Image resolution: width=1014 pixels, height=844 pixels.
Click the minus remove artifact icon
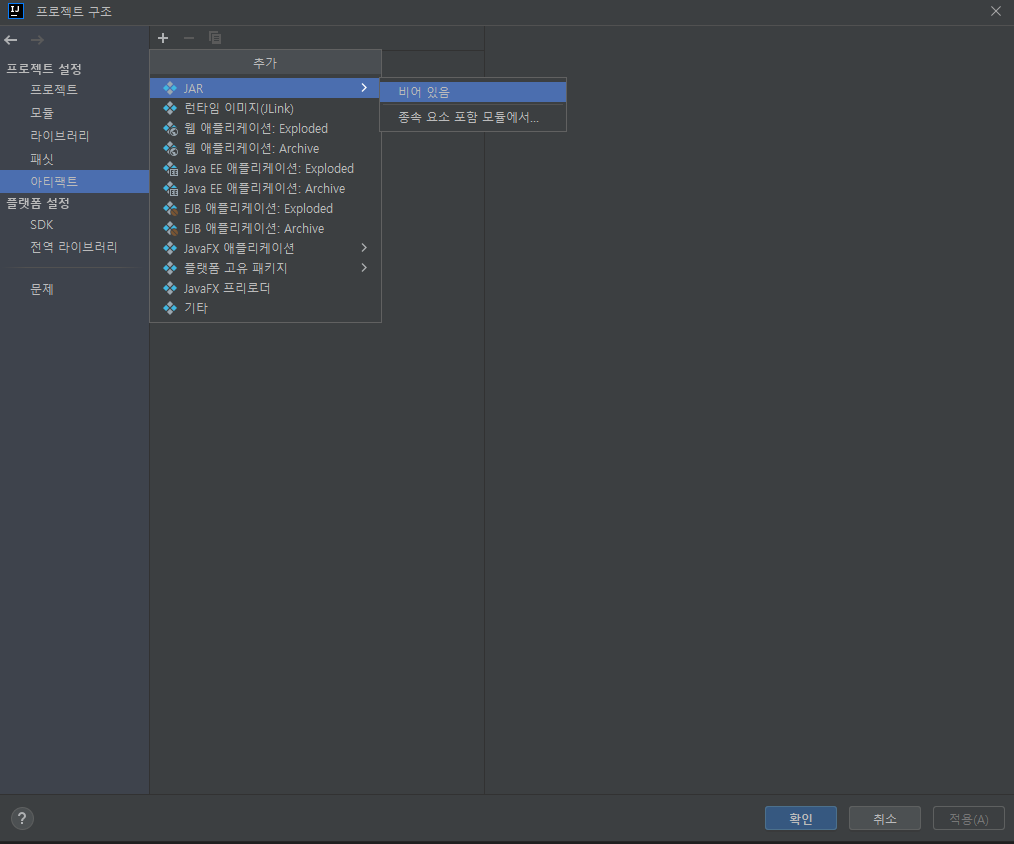click(x=189, y=38)
